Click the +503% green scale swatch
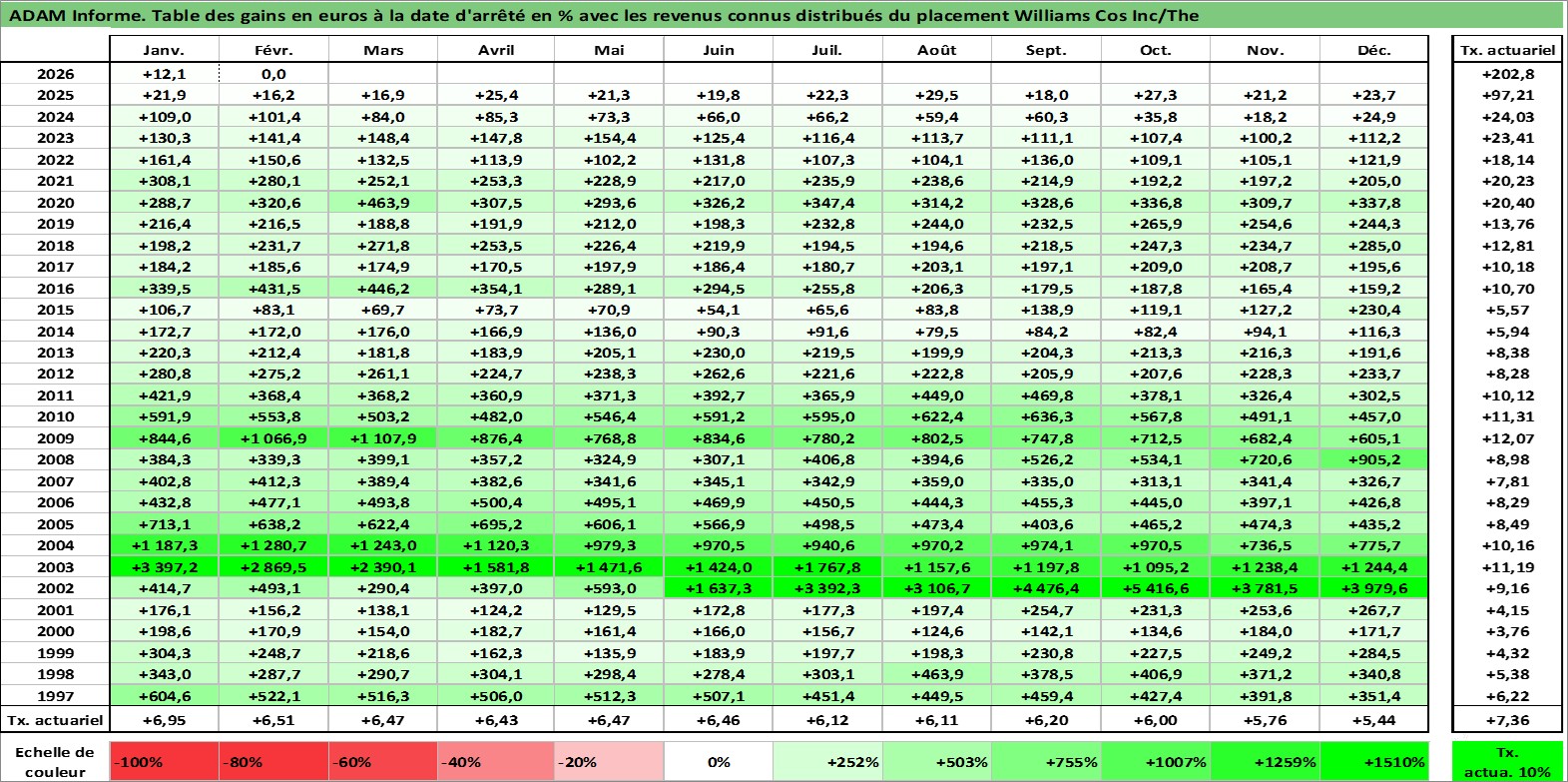Screen dimensions: 1568x782 coord(936,761)
